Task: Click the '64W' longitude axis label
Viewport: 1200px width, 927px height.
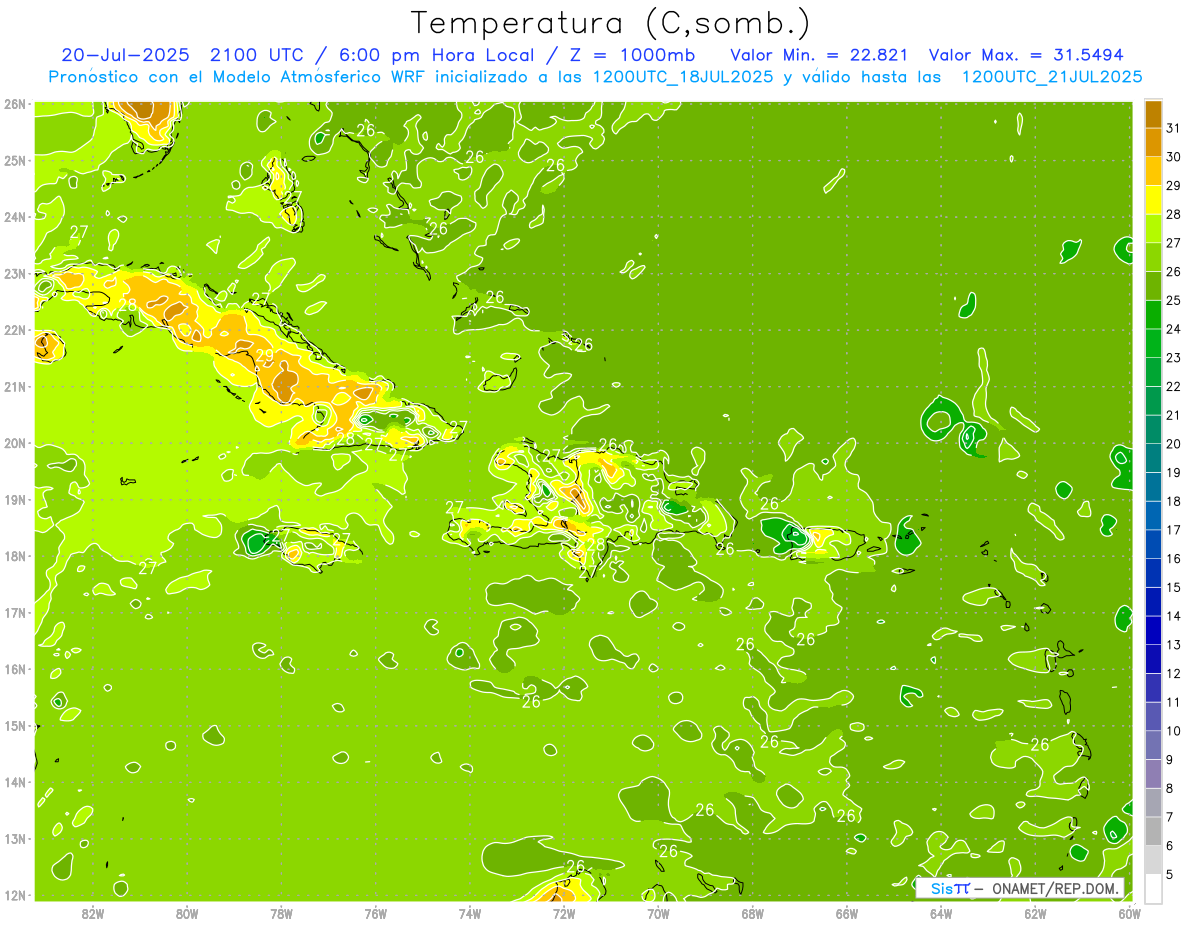Action: (x=941, y=913)
